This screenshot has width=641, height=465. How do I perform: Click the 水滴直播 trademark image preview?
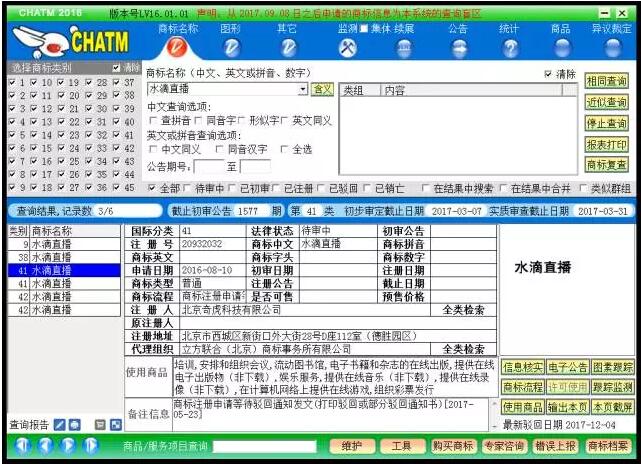(x=542, y=267)
